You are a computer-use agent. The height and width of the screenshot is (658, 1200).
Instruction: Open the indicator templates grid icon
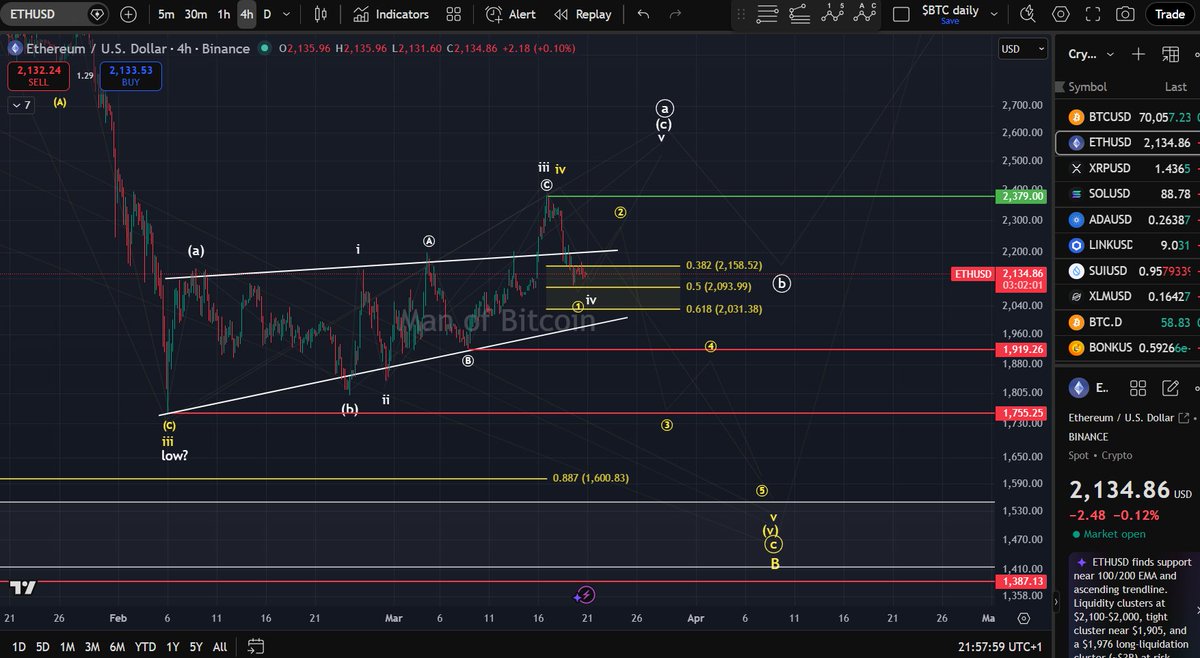454,15
